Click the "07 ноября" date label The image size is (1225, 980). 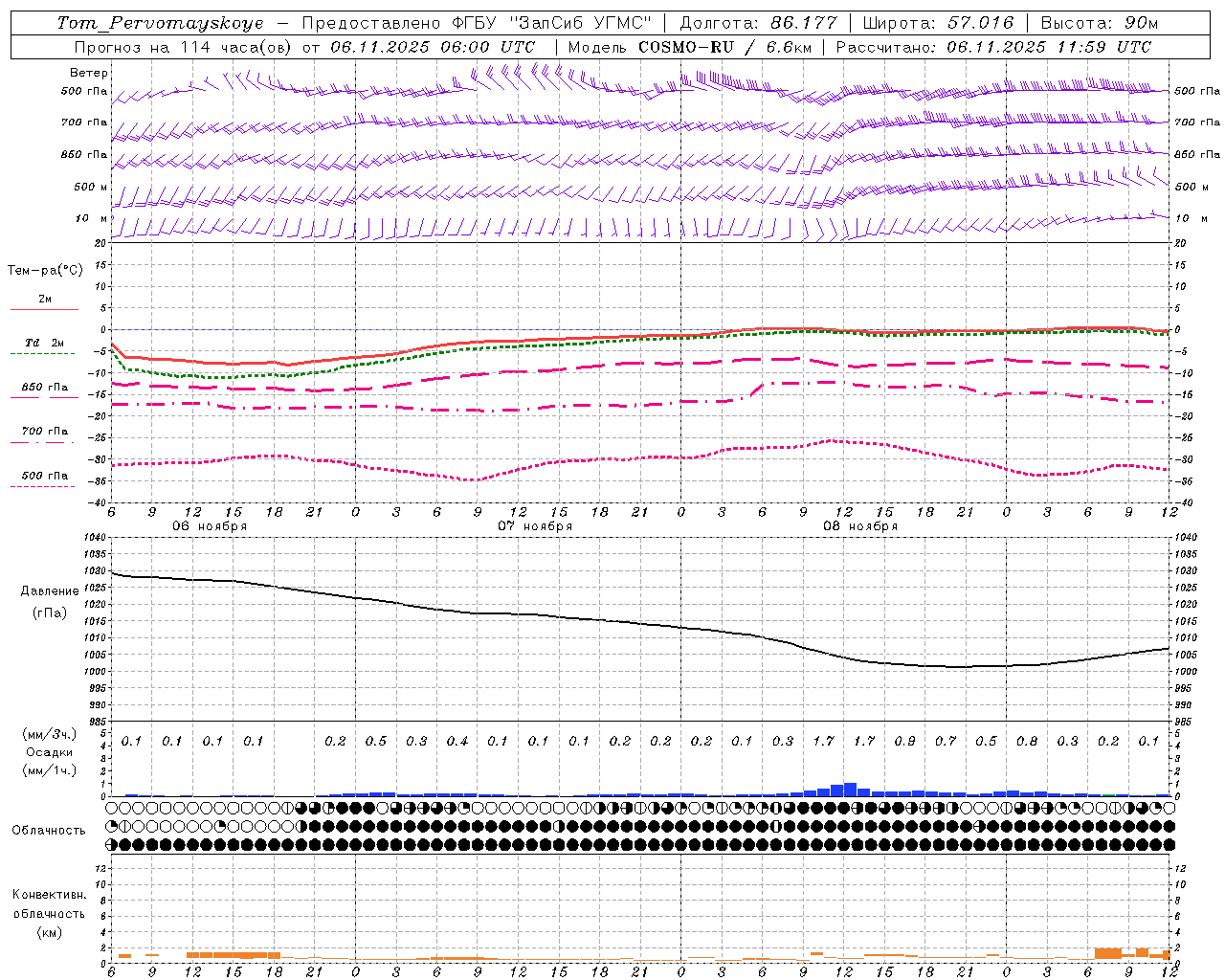(x=535, y=526)
